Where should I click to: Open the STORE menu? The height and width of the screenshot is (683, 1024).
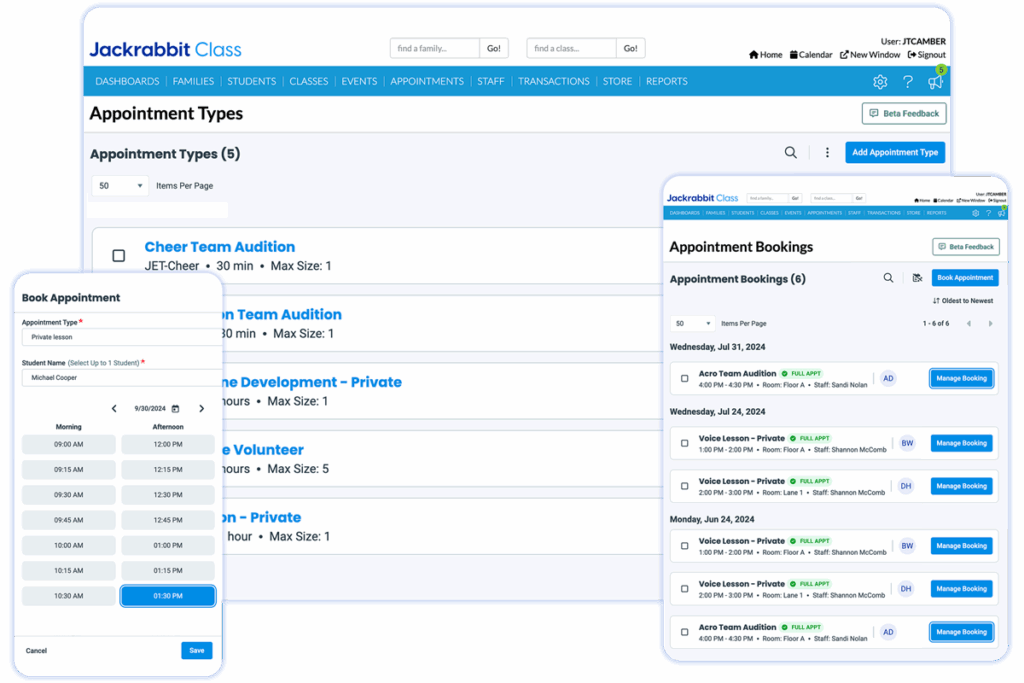(x=617, y=82)
